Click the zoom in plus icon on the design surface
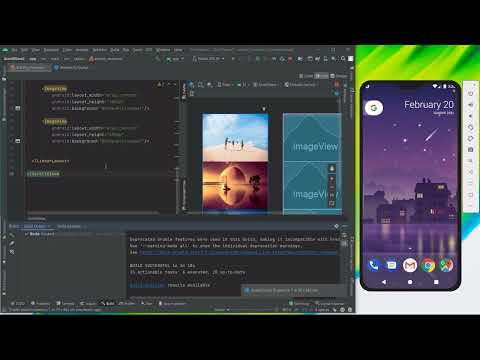 coord(332,179)
